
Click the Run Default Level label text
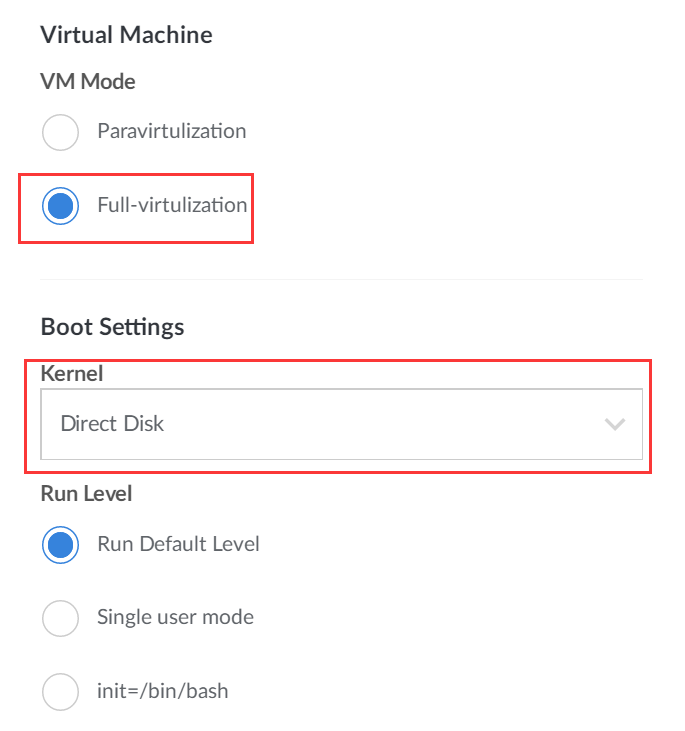pos(178,544)
